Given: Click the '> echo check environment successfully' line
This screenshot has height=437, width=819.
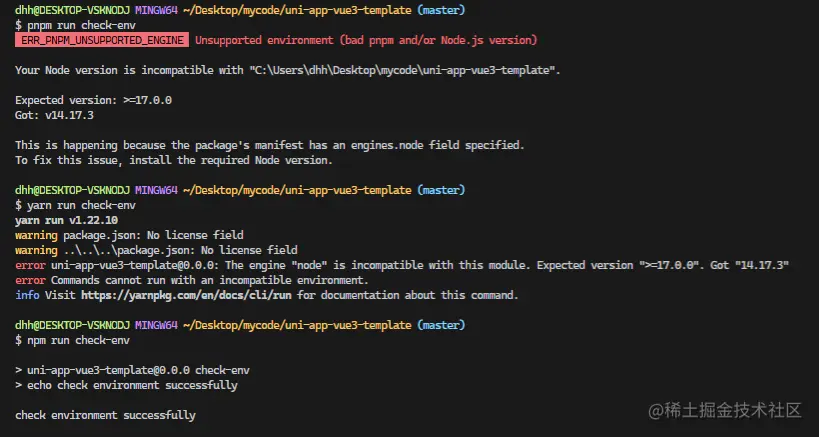Looking at the screenshot, I should [126, 386].
